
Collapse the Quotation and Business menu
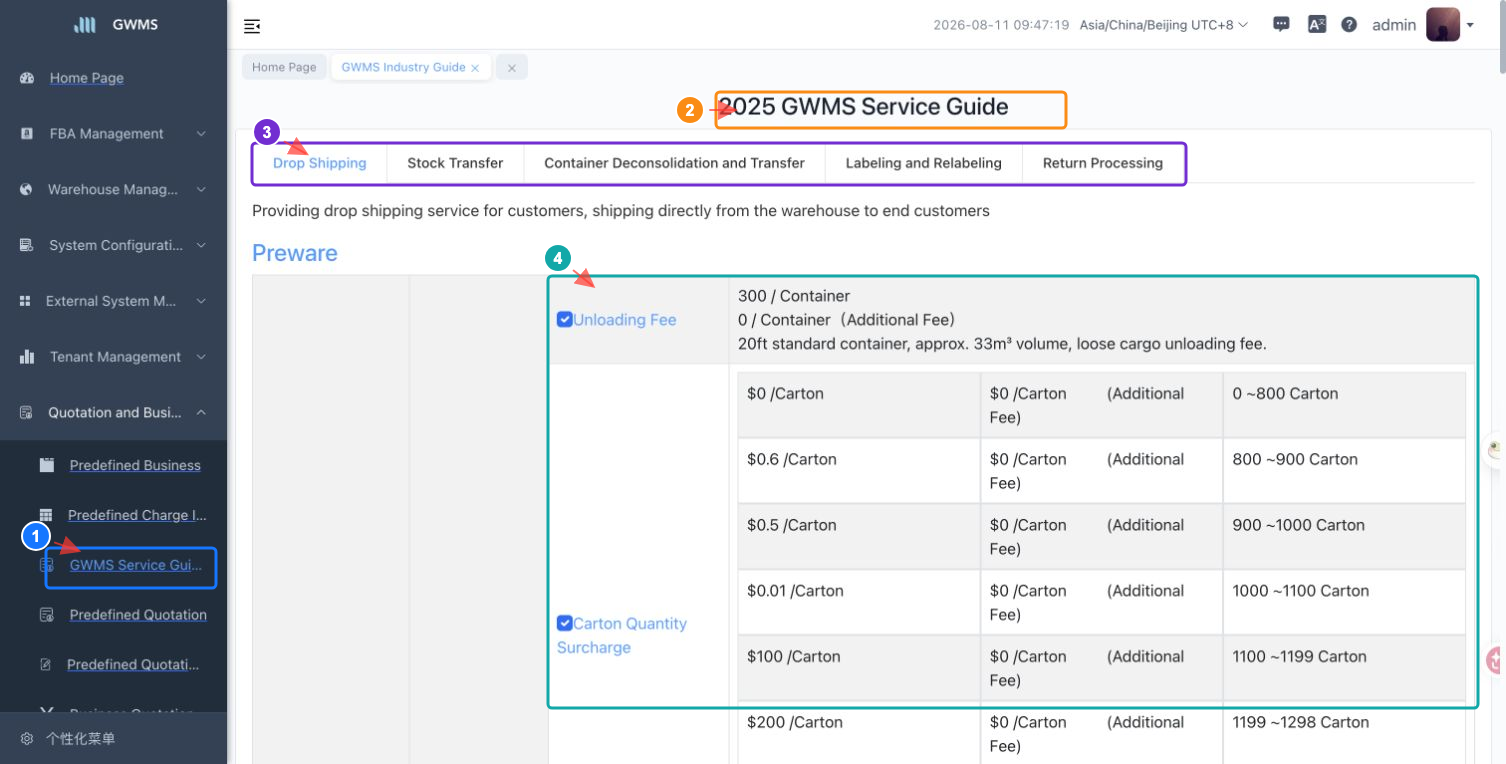pyautogui.click(x=201, y=413)
